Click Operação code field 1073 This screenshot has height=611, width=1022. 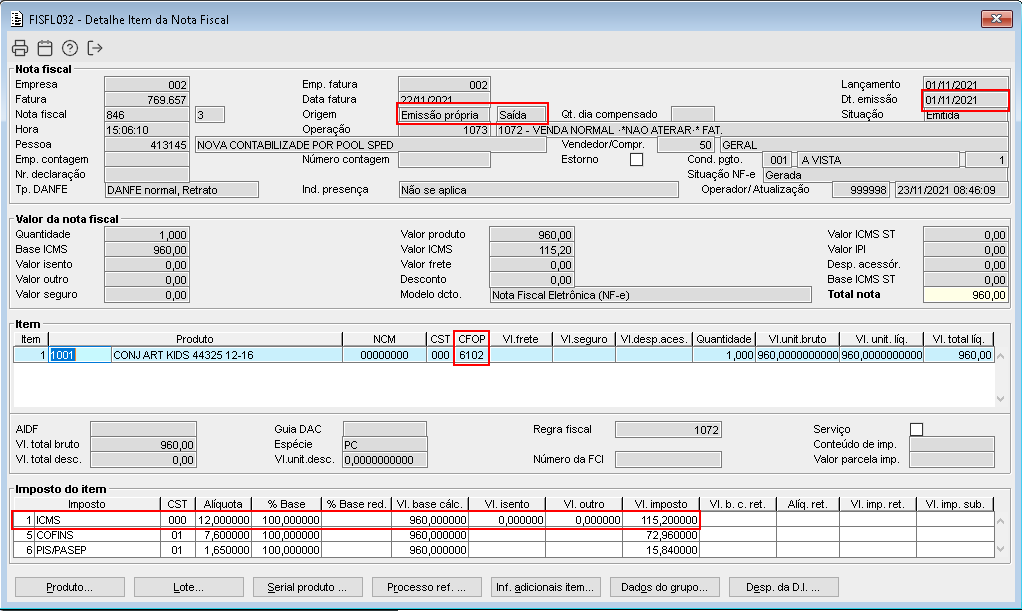pyautogui.click(x=444, y=130)
